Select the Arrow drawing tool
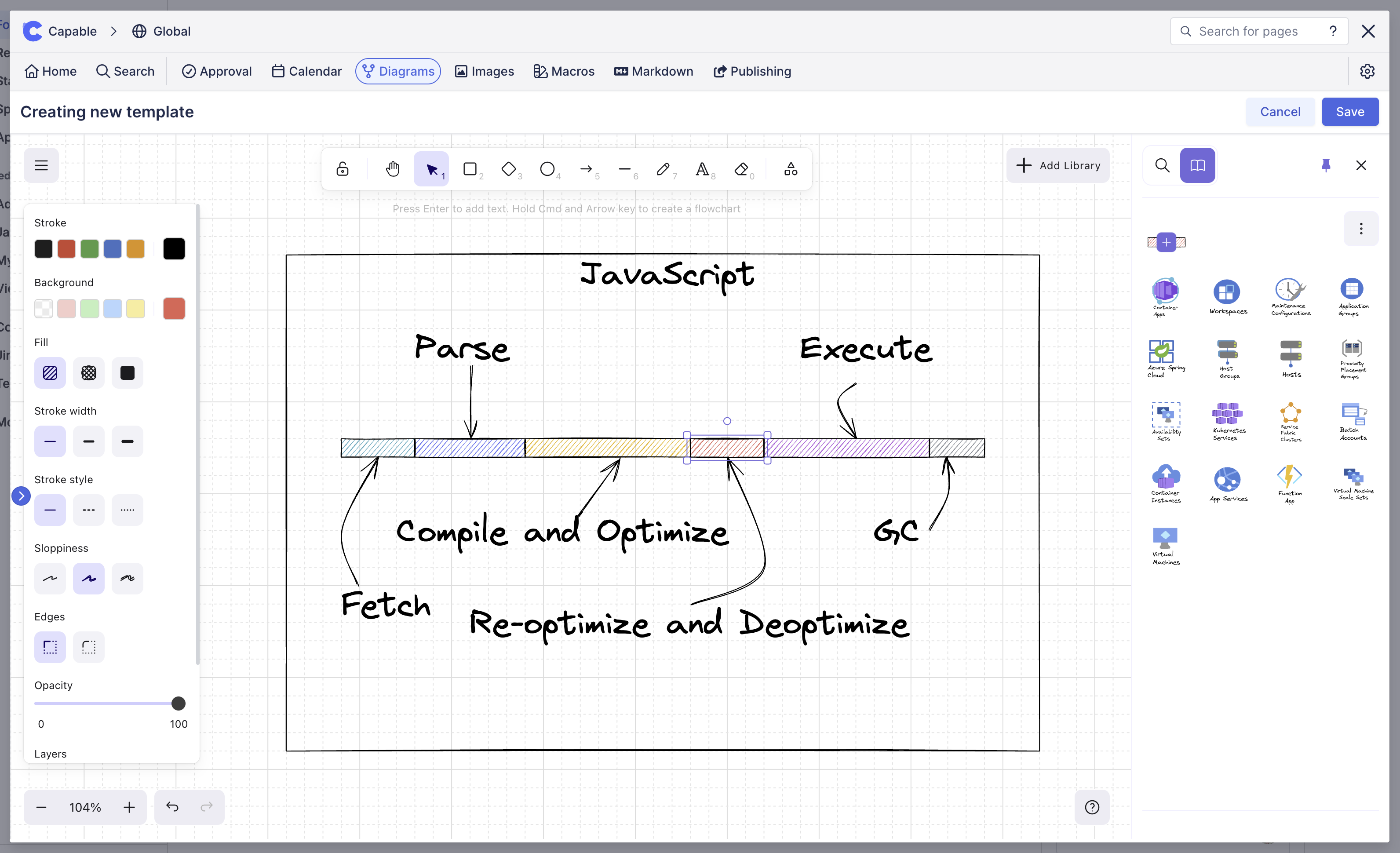The image size is (1400, 853). point(586,169)
